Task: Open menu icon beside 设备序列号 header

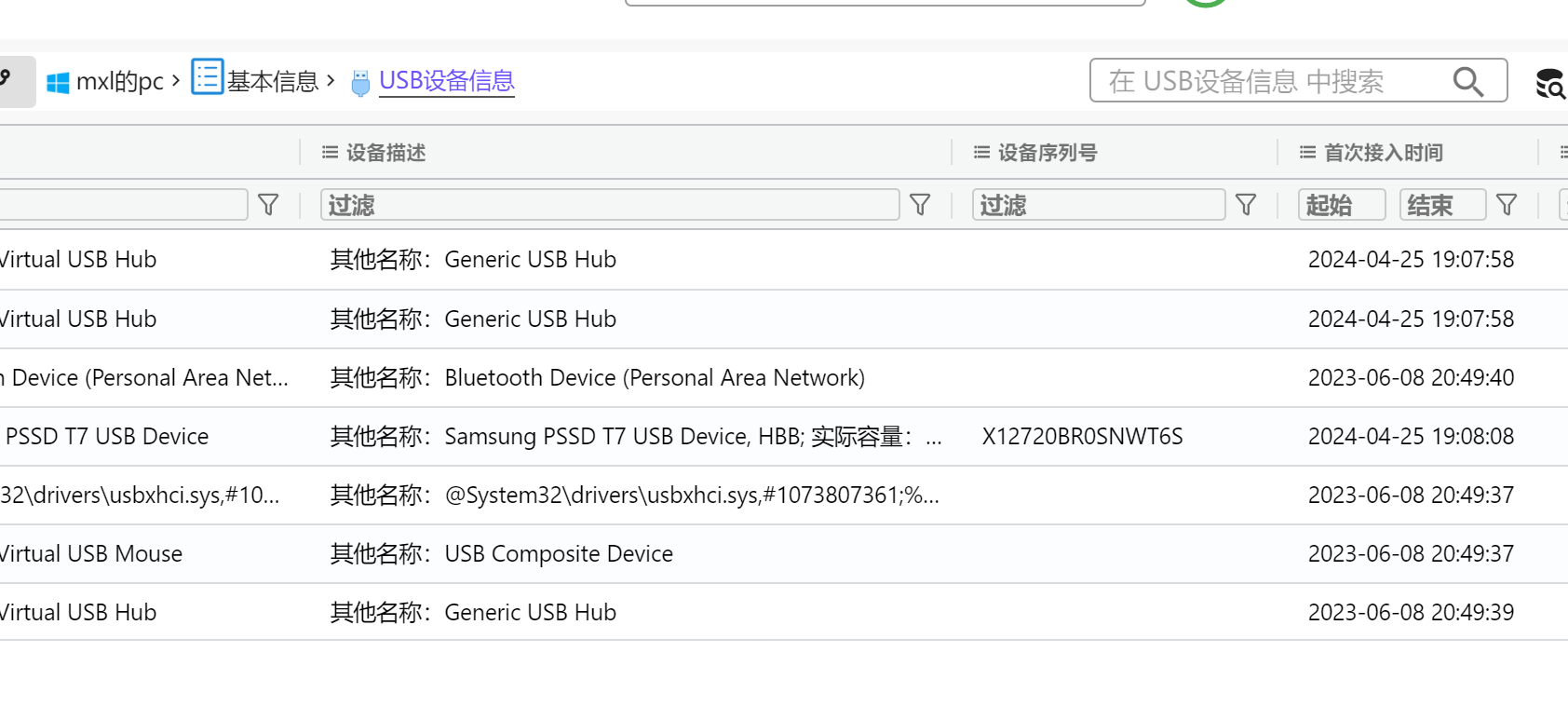Action: pos(981,152)
